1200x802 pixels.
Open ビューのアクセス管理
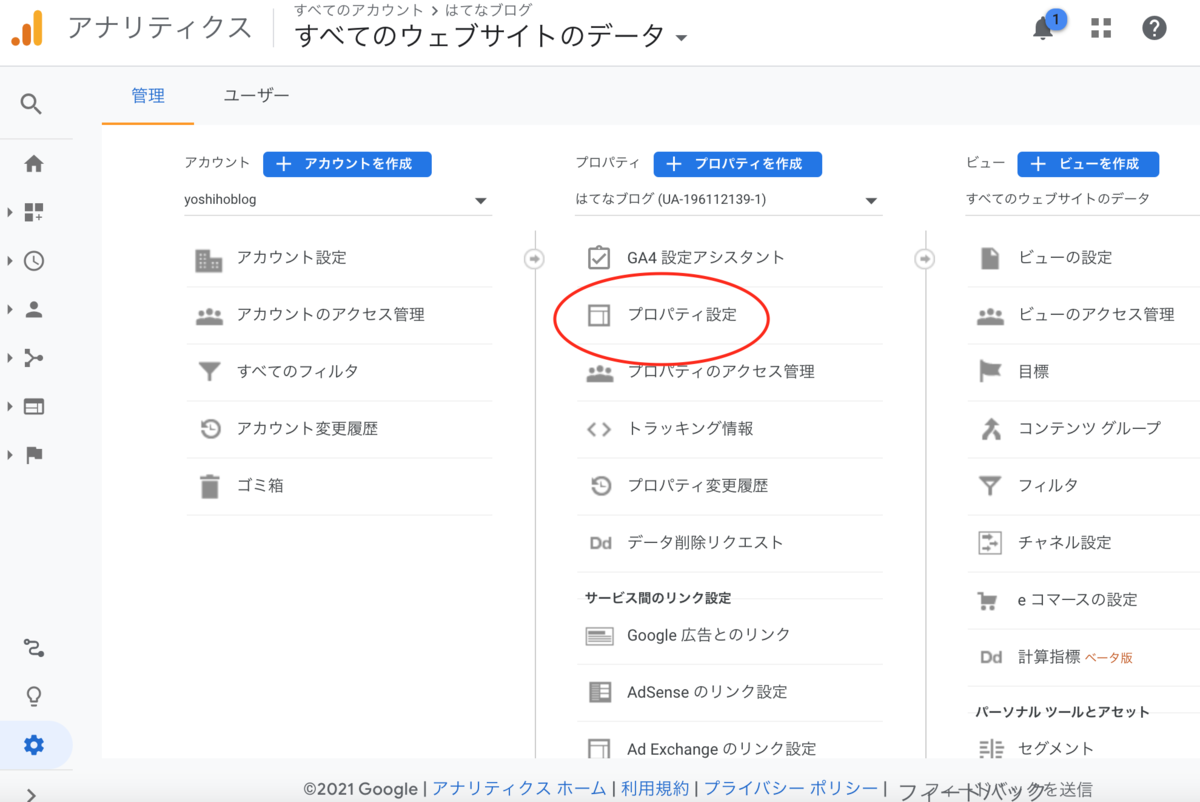coord(1097,315)
